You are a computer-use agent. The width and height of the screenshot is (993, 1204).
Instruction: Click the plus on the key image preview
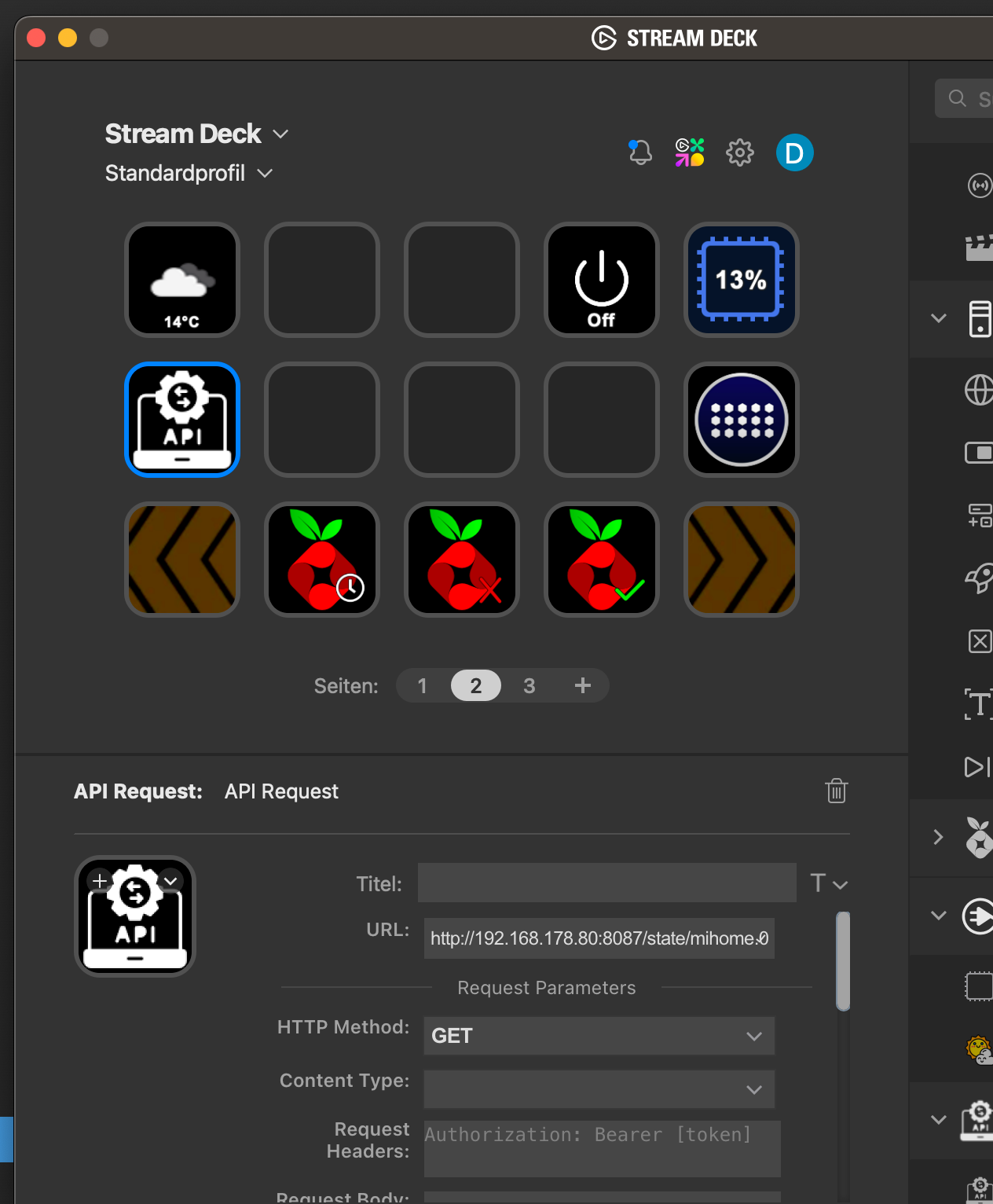click(100, 881)
